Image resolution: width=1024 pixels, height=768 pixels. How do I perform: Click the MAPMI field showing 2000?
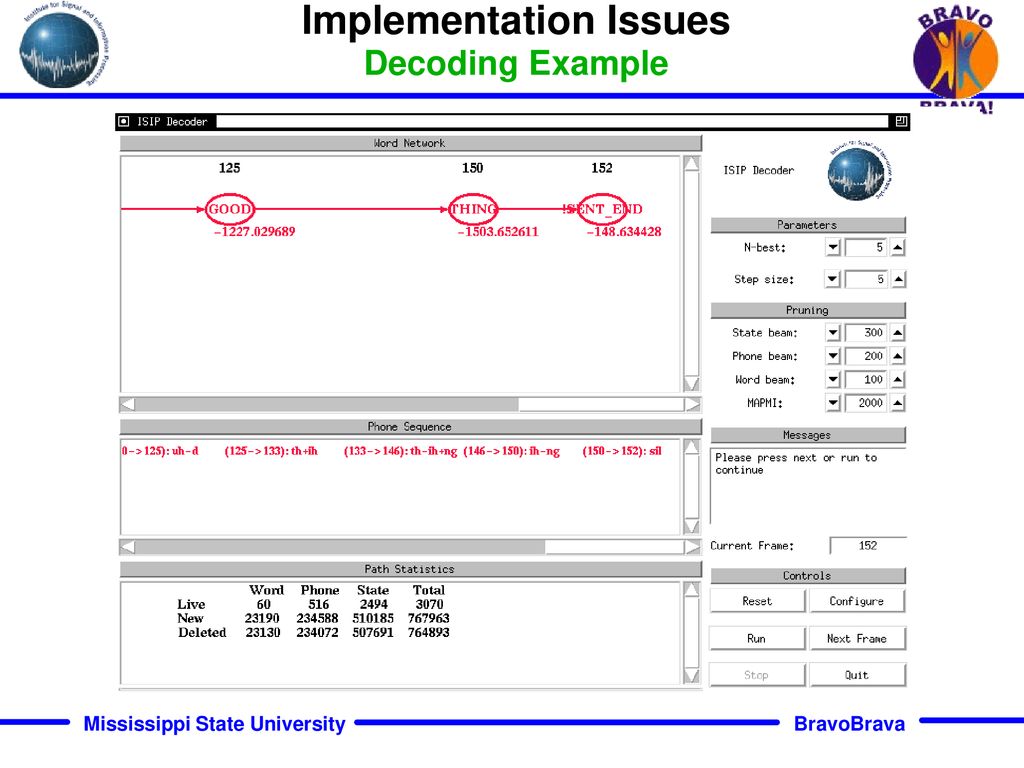pyautogui.click(x=866, y=404)
